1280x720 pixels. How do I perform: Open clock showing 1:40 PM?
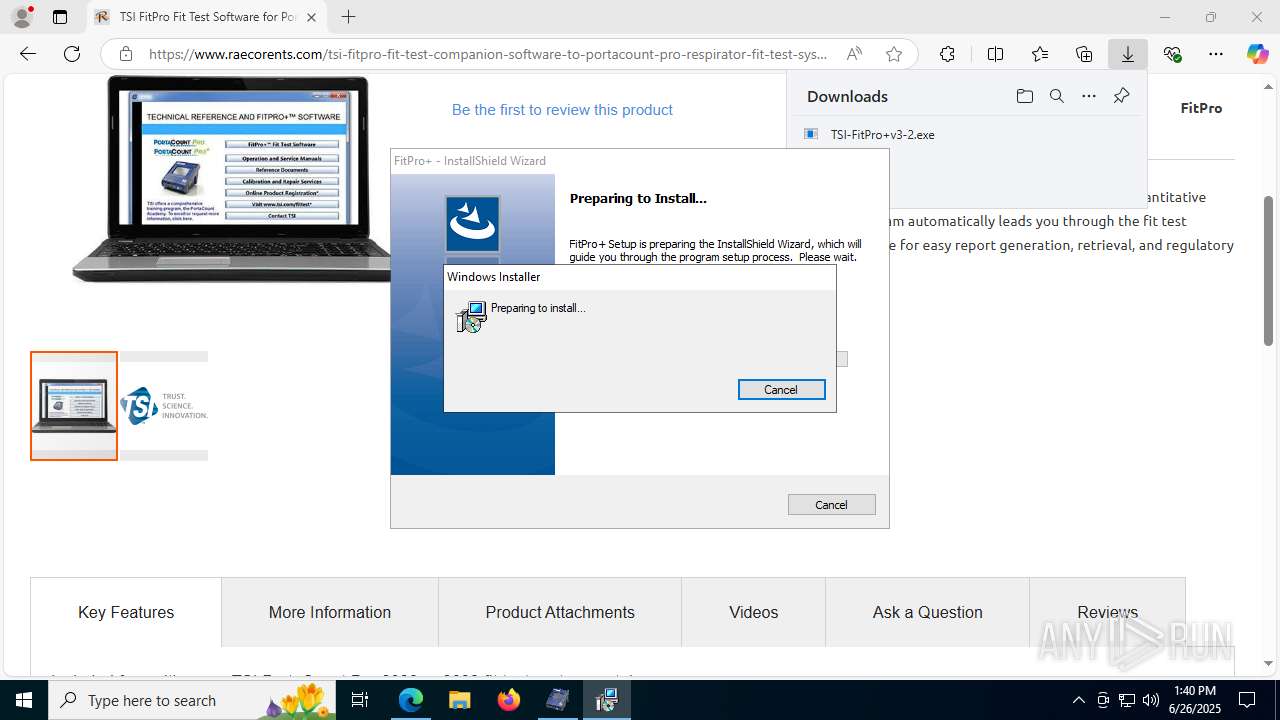(x=1194, y=700)
